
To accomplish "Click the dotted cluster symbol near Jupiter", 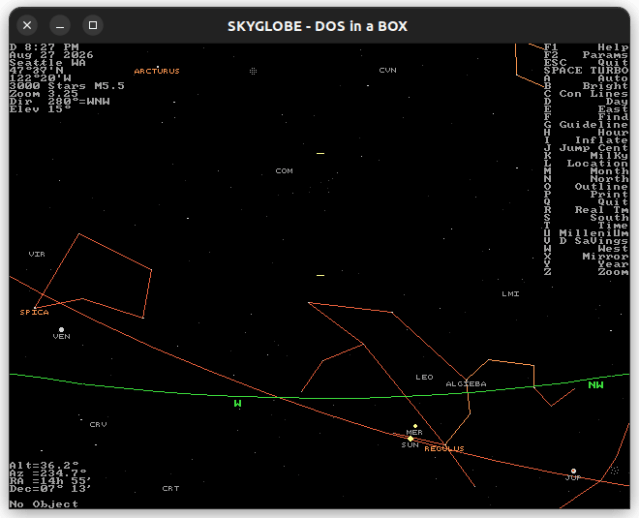I will coord(615,470).
